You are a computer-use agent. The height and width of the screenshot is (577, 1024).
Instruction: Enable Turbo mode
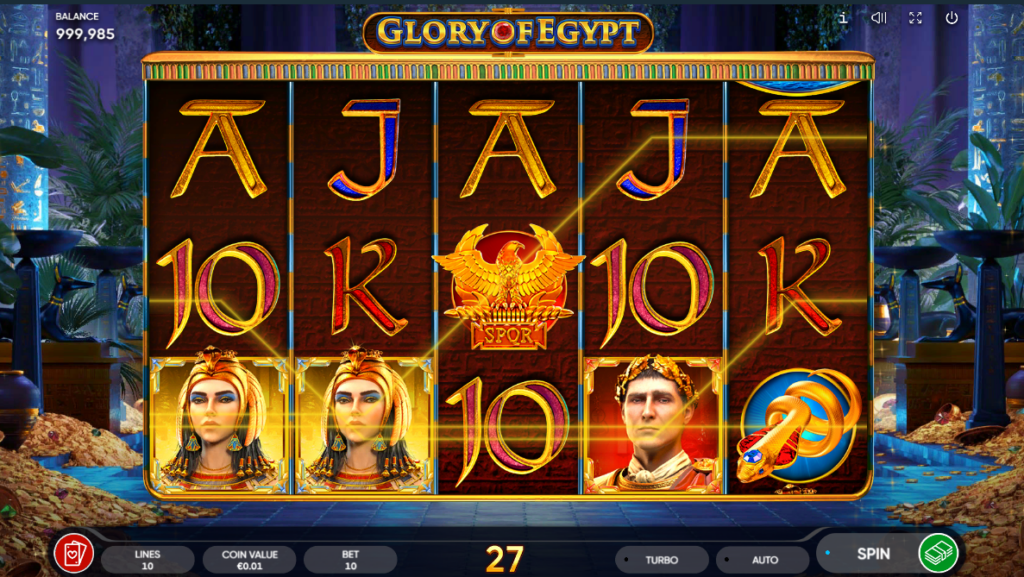662,559
